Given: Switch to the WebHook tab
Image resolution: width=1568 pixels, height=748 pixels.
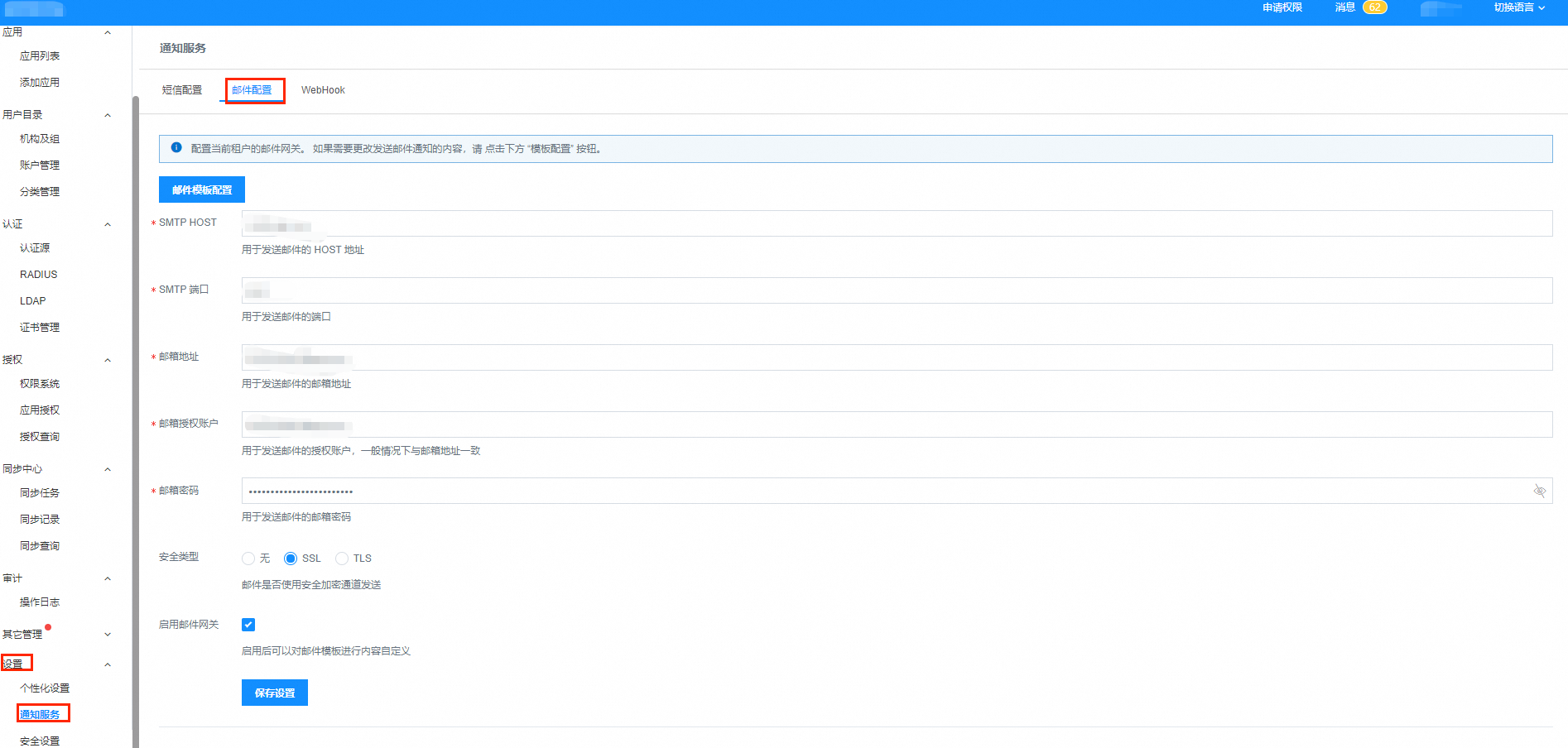Looking at the screenshot, I should pyautogui.click(x=323, y=90).
